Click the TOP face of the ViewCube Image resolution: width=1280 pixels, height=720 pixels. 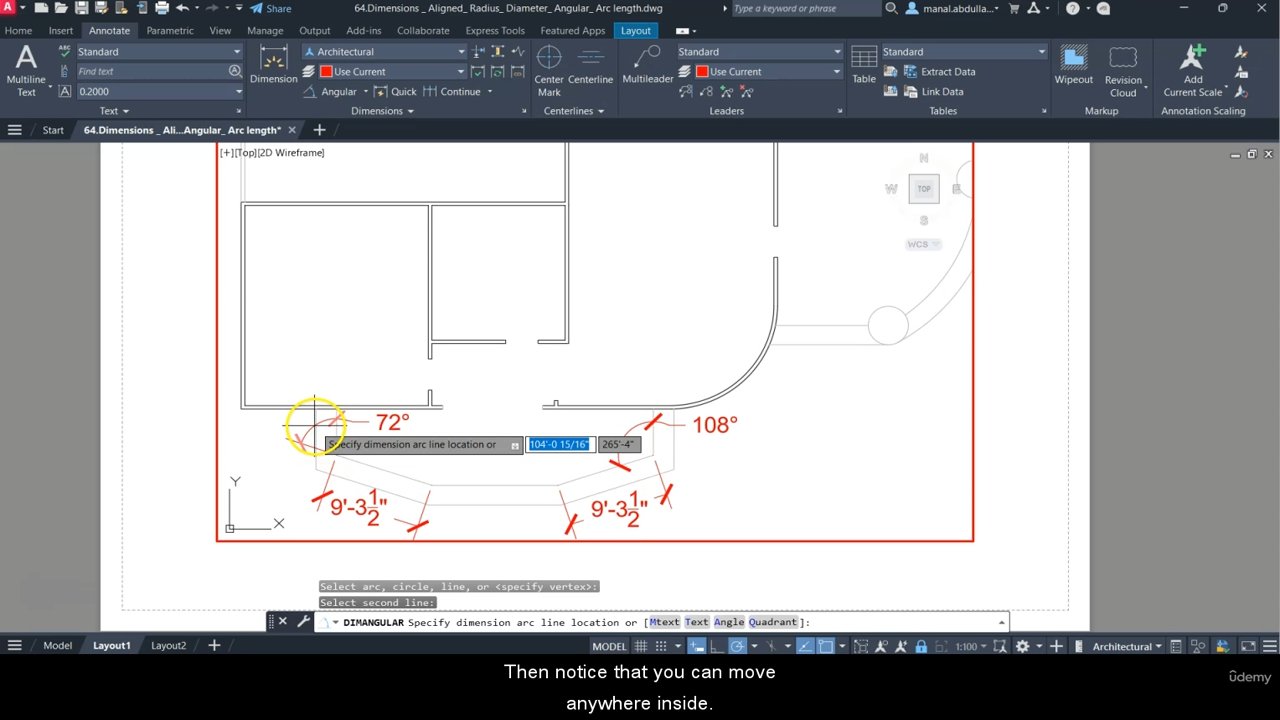pos(924,188)
